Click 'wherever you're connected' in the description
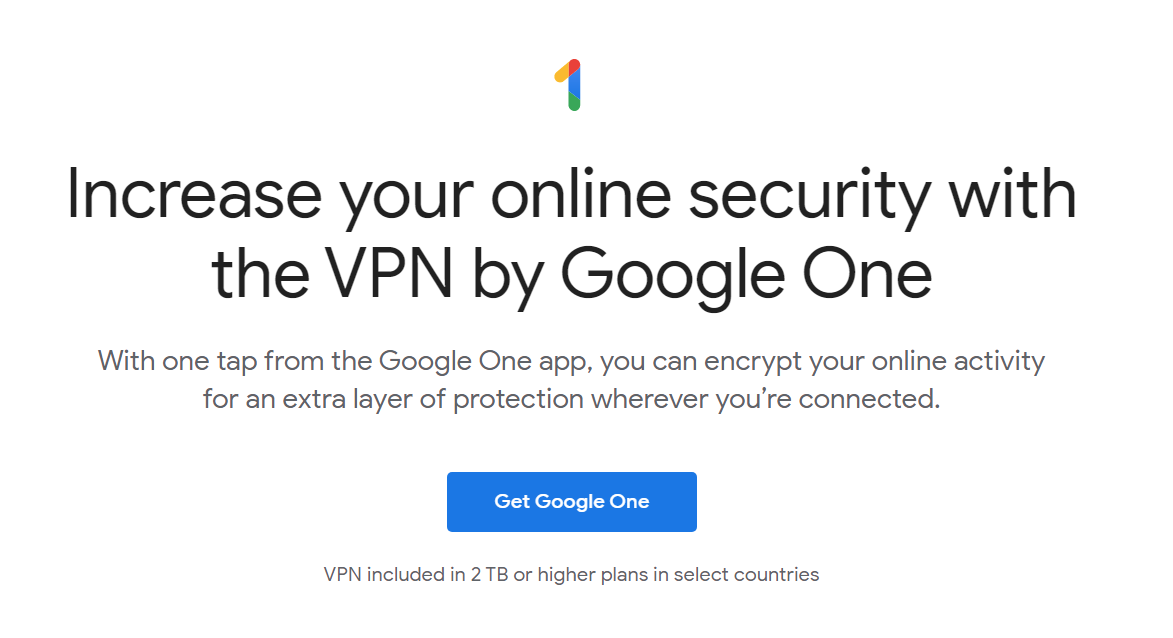1173x638 pixels. pos(765,399)
